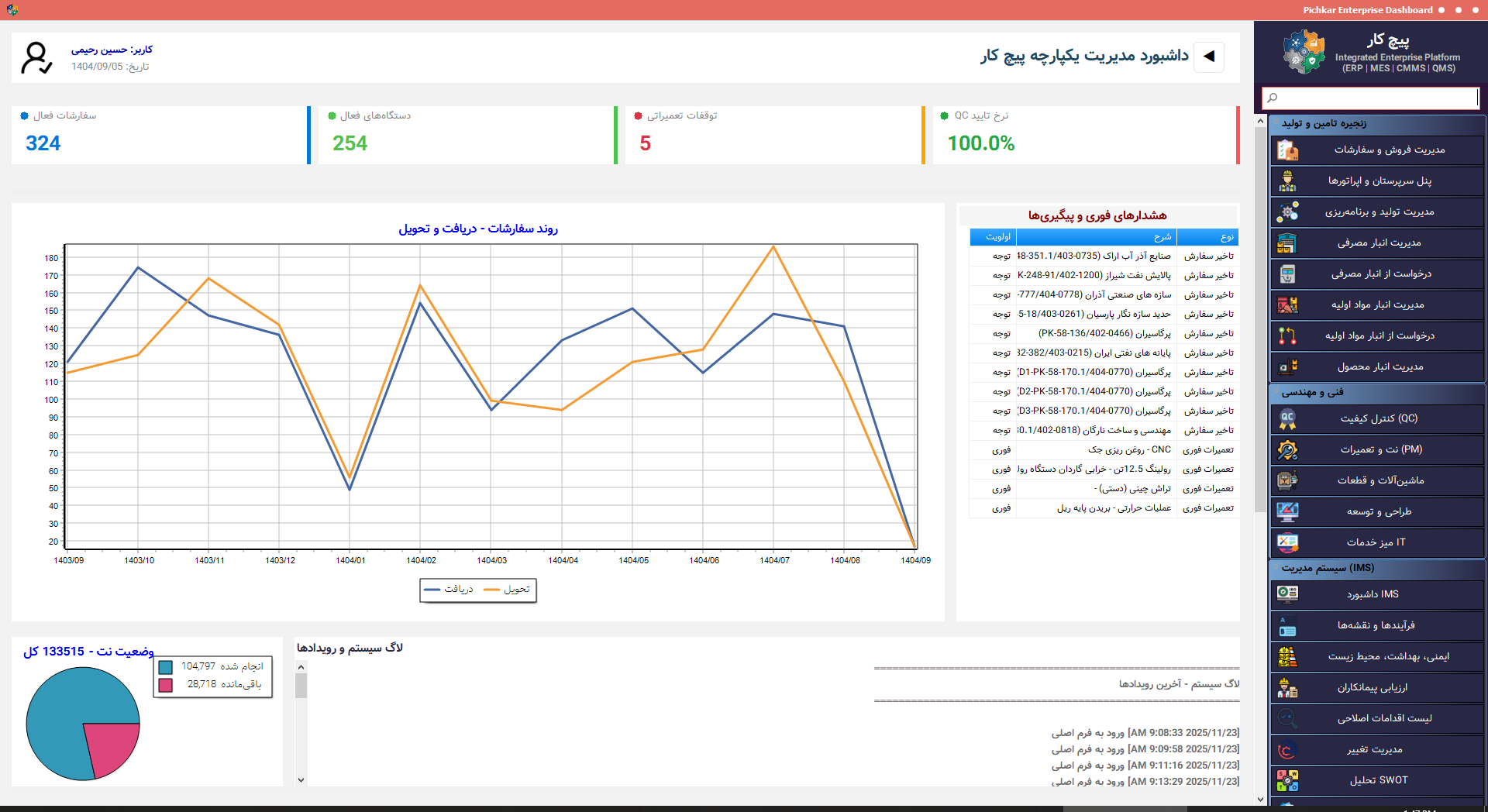Screen dimensions: 1488x812
Task: Open the product warehouse management (مدیریت انبار محصول) icon
Action: (x=1287, y=366)
